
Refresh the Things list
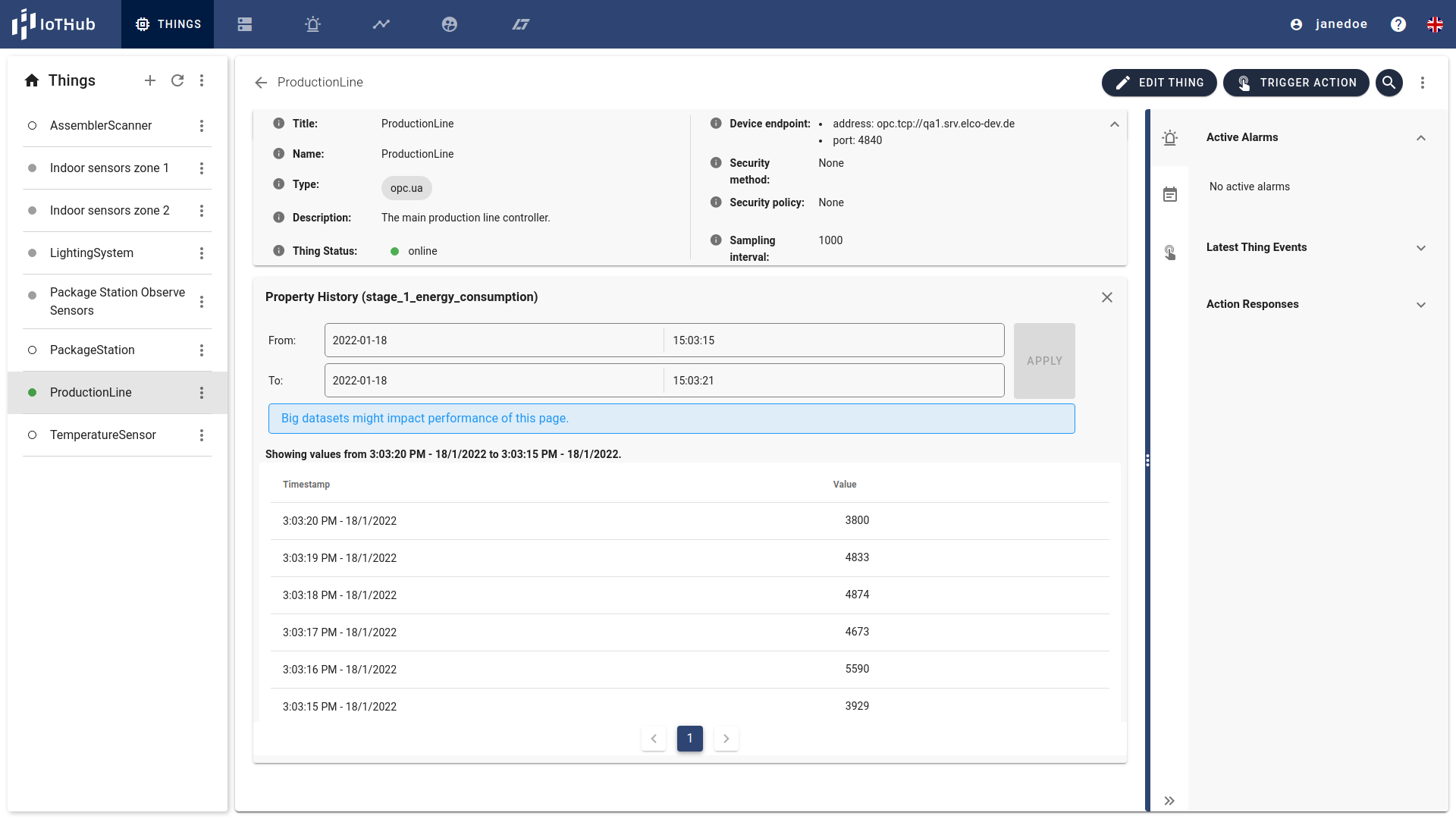pos(177,80)
